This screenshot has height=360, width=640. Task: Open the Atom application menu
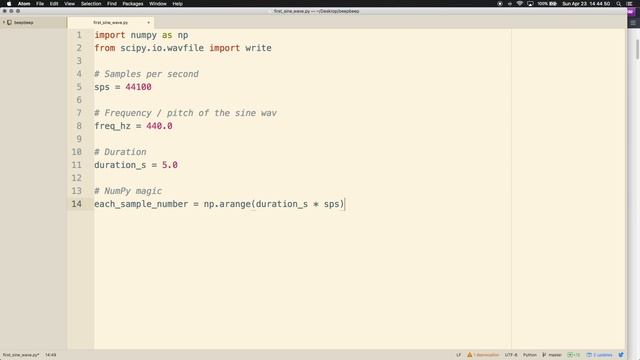[x=24, y=4]
